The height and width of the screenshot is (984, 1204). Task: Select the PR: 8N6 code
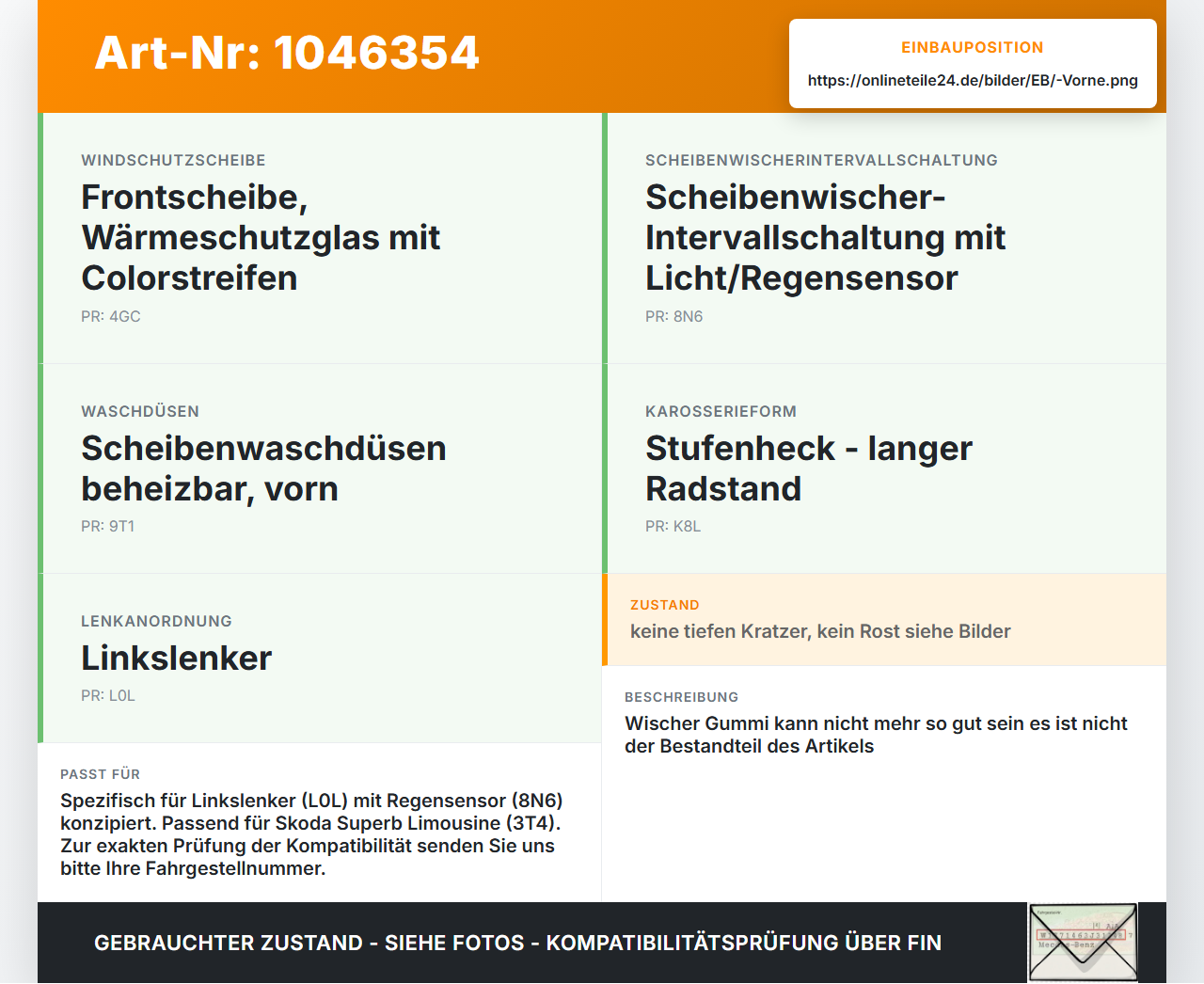pyautogui.click(x=673, y=317)
